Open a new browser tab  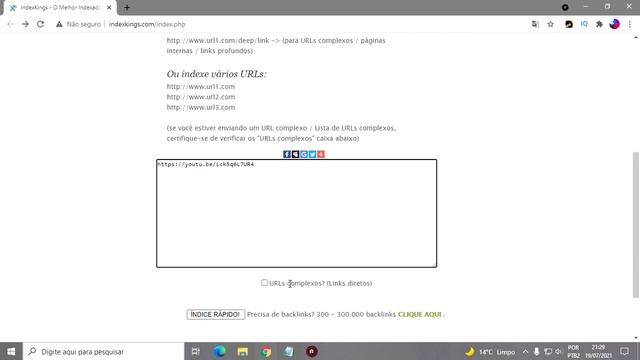[x=127, y=7]
